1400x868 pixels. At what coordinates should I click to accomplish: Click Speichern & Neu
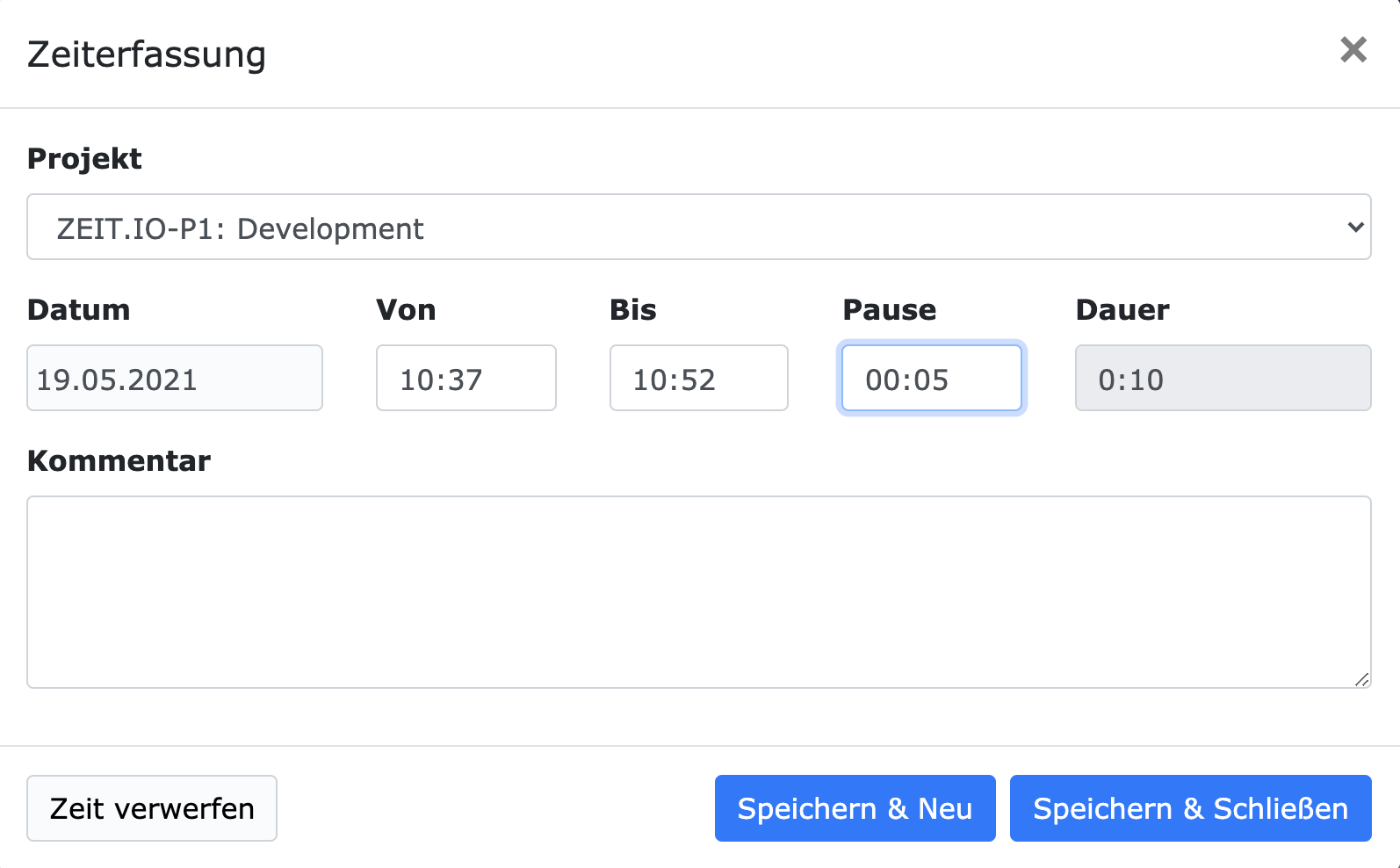coord(855,807)
